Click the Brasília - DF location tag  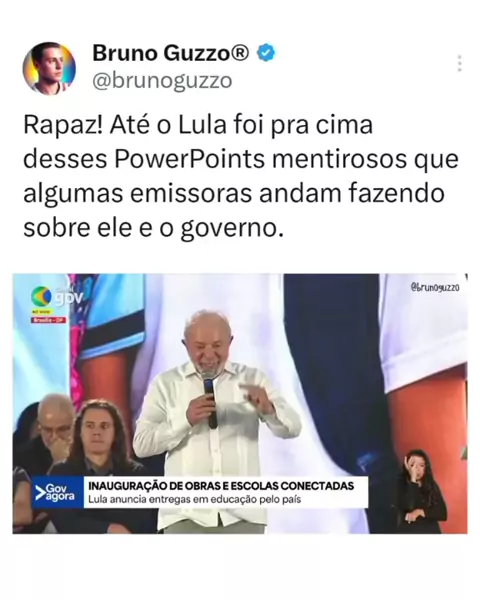(49, 320)
